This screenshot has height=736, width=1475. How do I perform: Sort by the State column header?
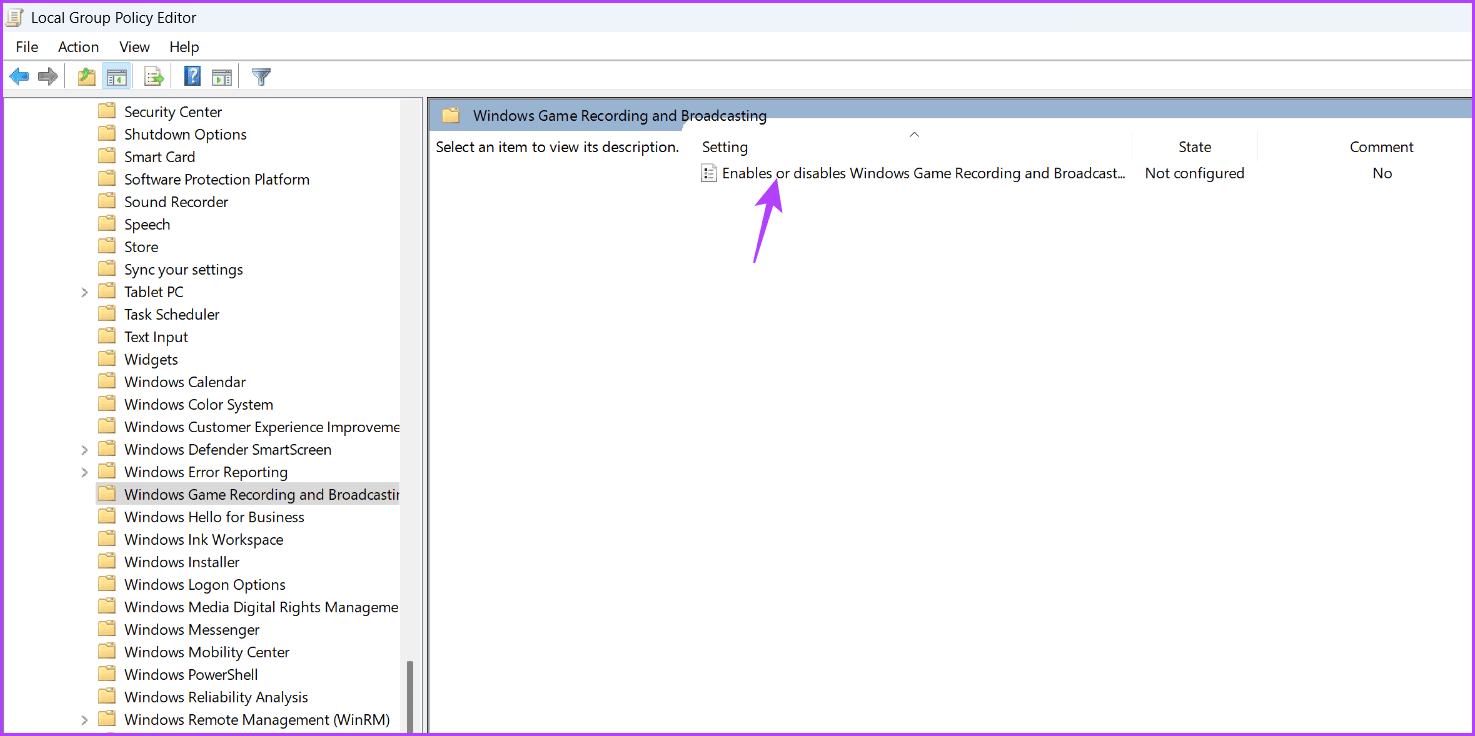(x=1194, y=147)
